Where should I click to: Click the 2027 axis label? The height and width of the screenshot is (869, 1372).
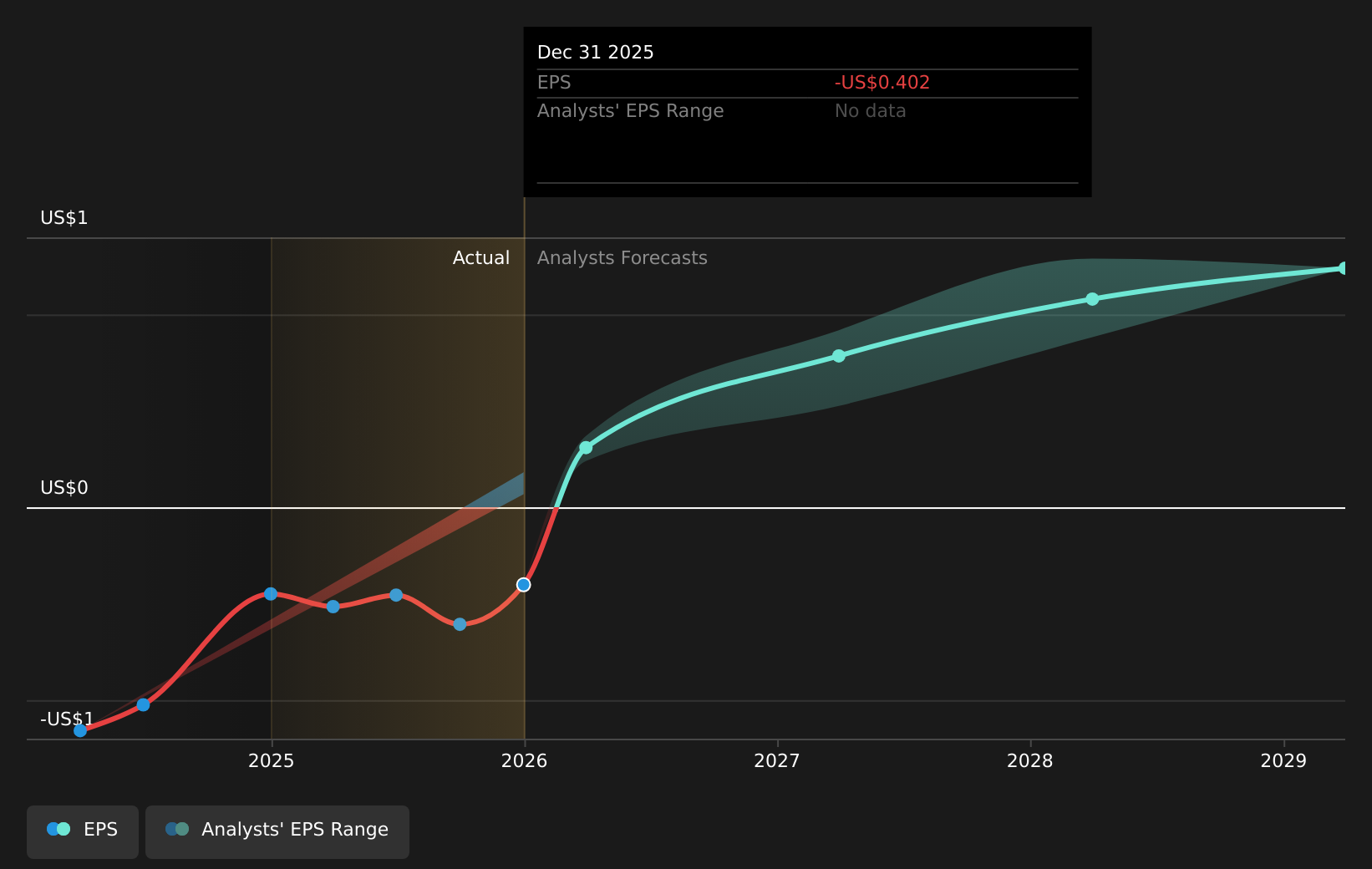click(777, 761)
